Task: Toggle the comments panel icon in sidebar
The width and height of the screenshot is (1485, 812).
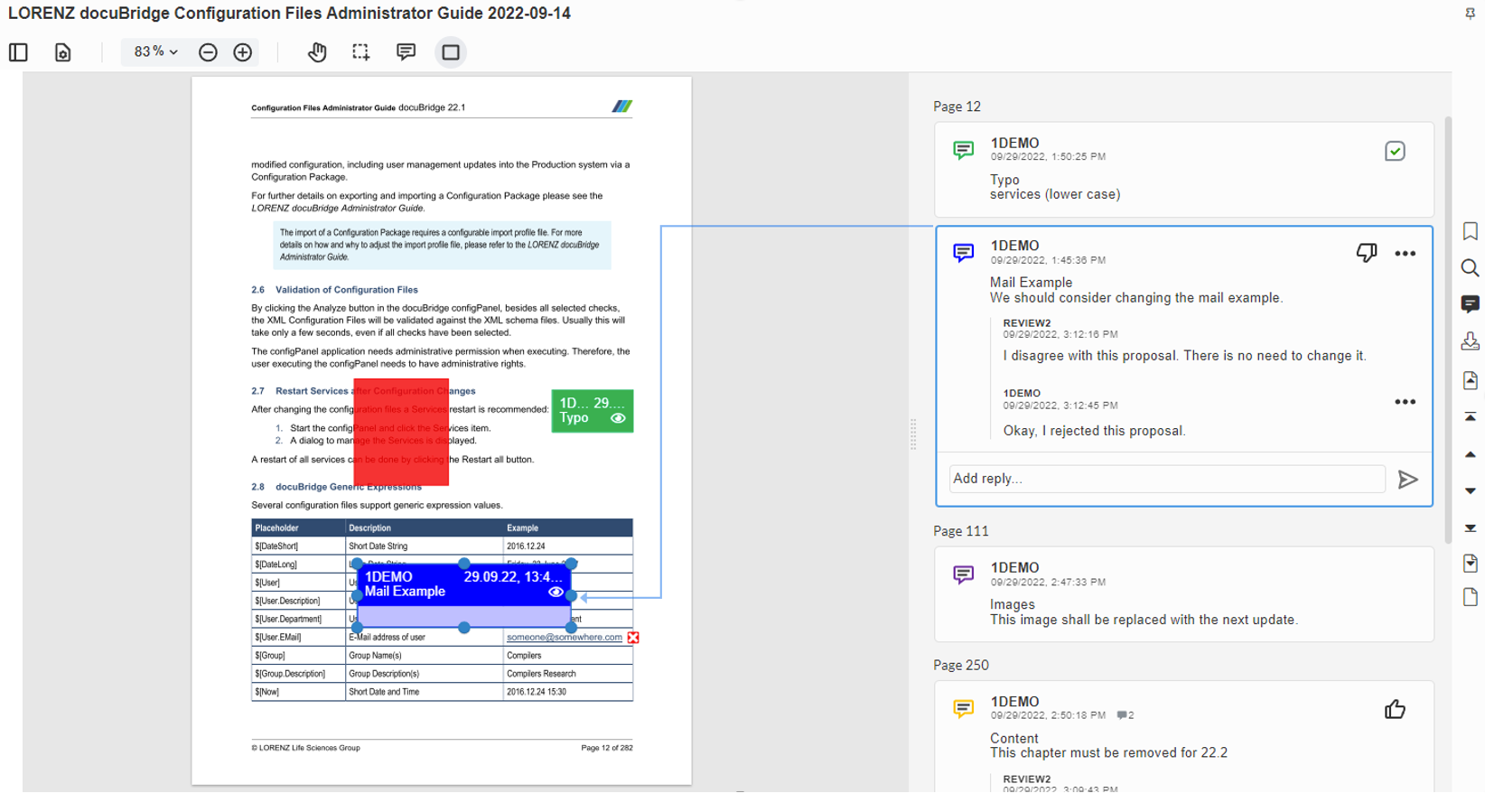Action: [x=1471, y=304]
